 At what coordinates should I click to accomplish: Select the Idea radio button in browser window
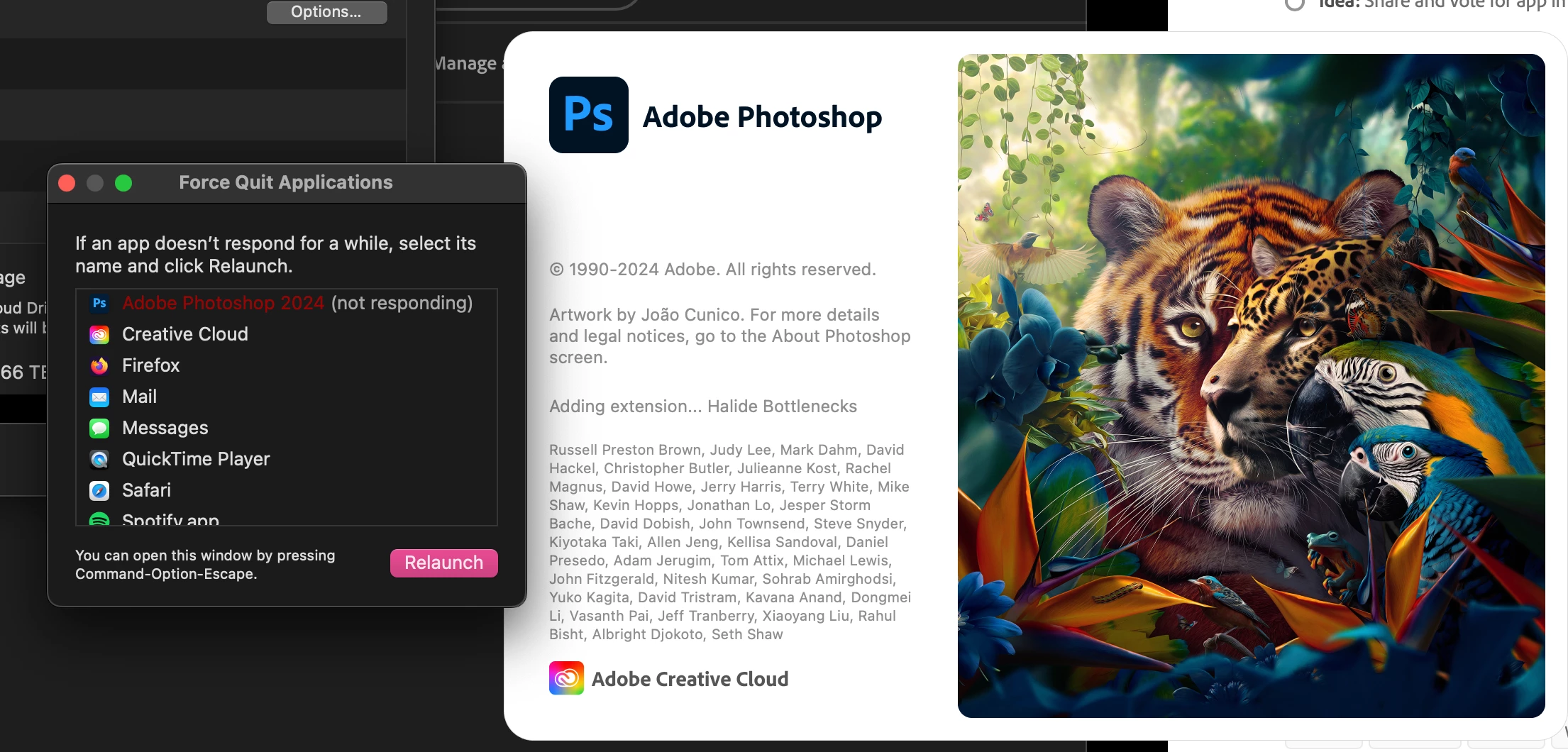(1295, 4)
